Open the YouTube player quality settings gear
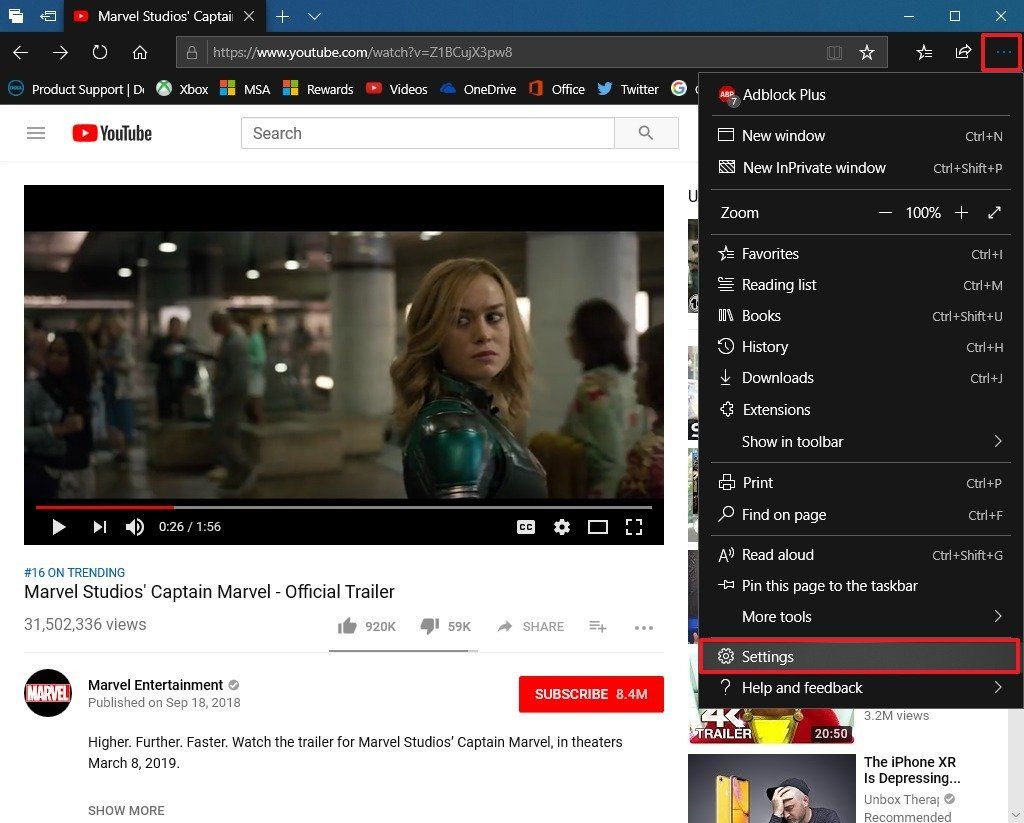The height and width of the screenshot is (823, 1024). (562, 526)
